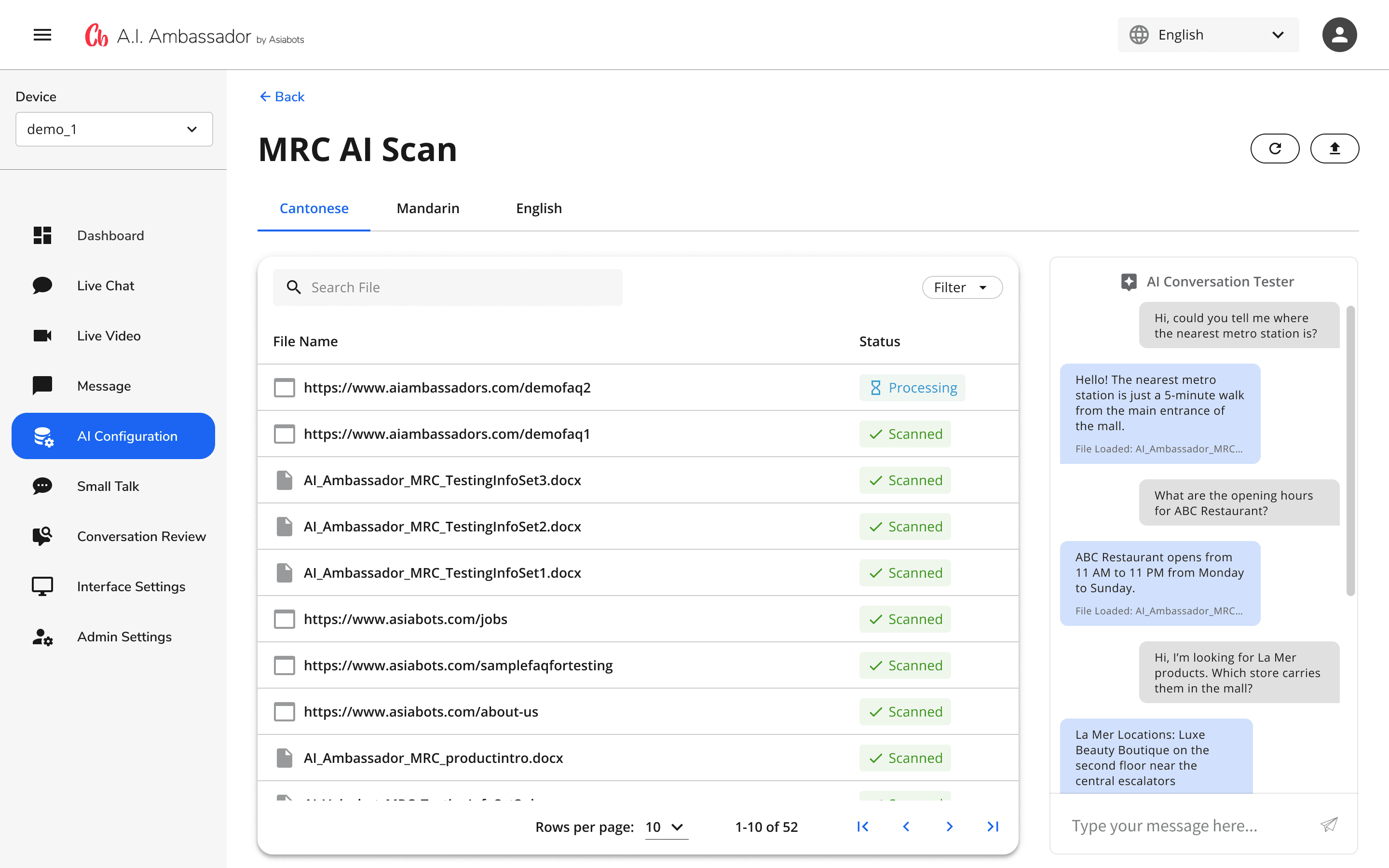Open the asiabots.com/jobs file entry

(405, 619)
